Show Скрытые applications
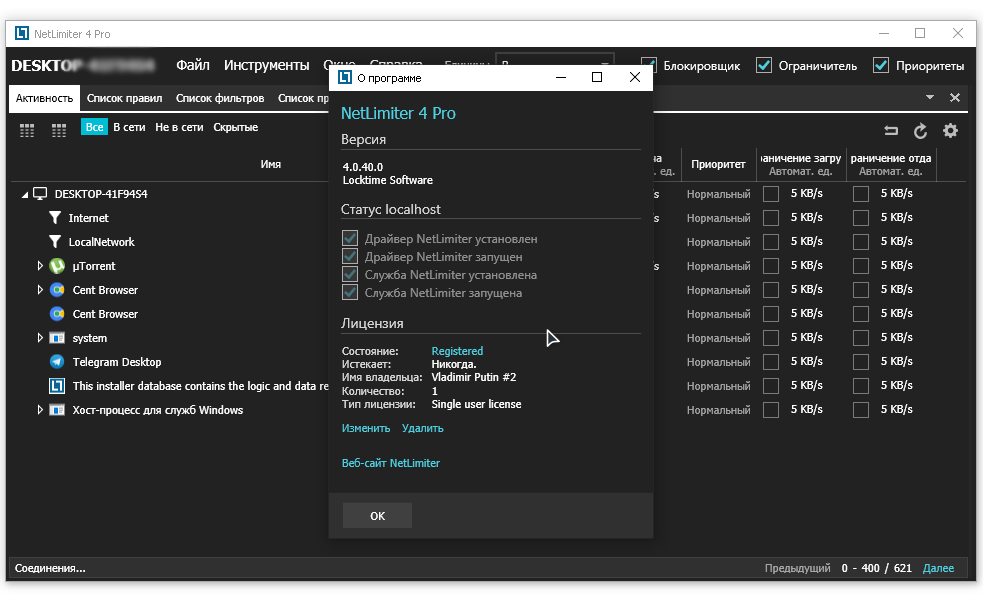Viewport: 983px width, 603px height. click(x=236, y=127)
